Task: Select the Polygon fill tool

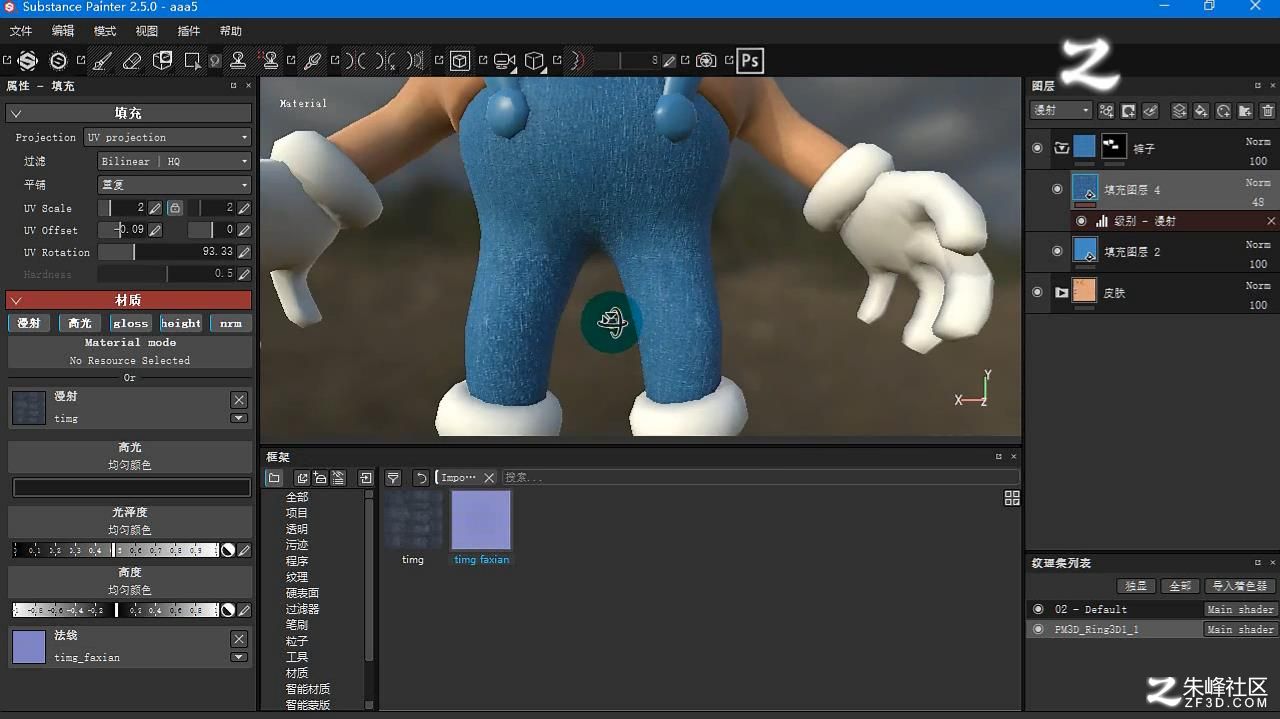Action: coord(192,61)
